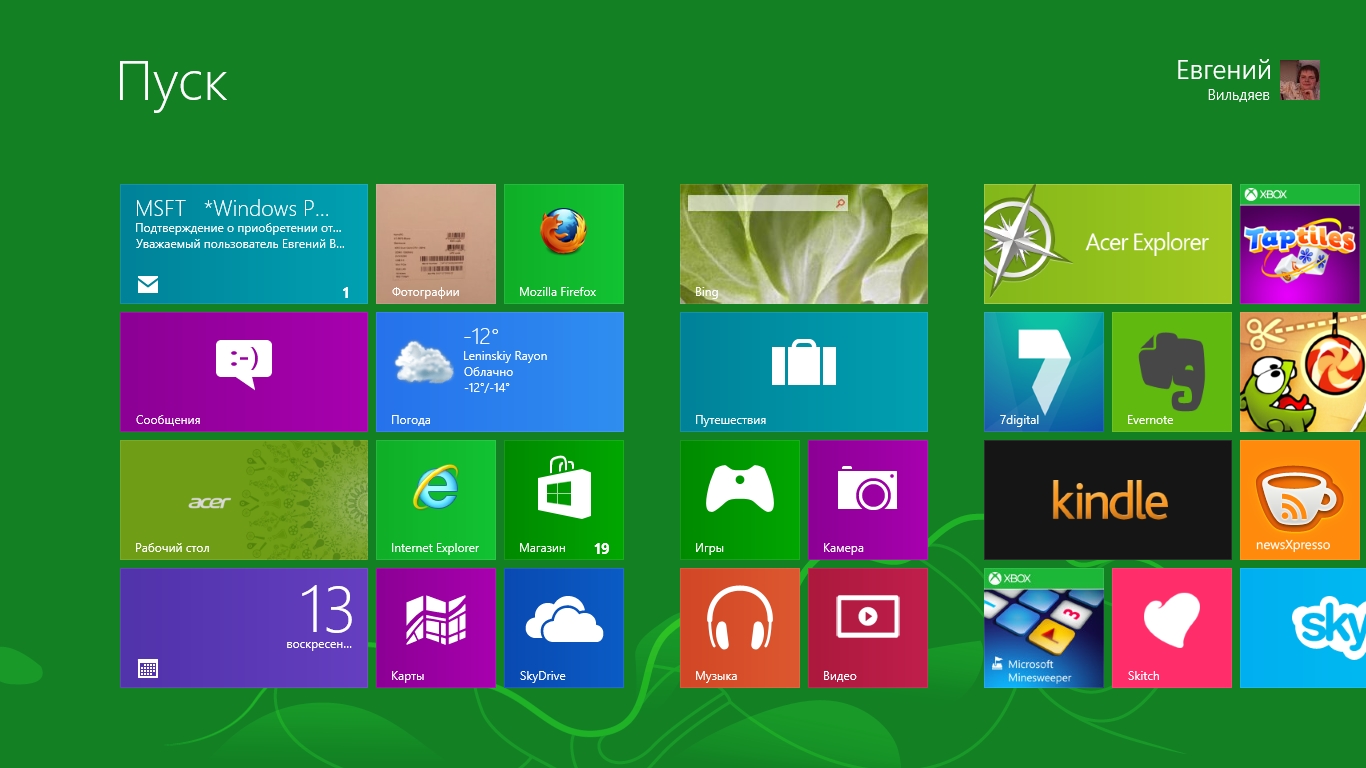The height and width of the screenshot is (768, 1366).
Task: Open the calendar tile showing 13
Action: 244,628
